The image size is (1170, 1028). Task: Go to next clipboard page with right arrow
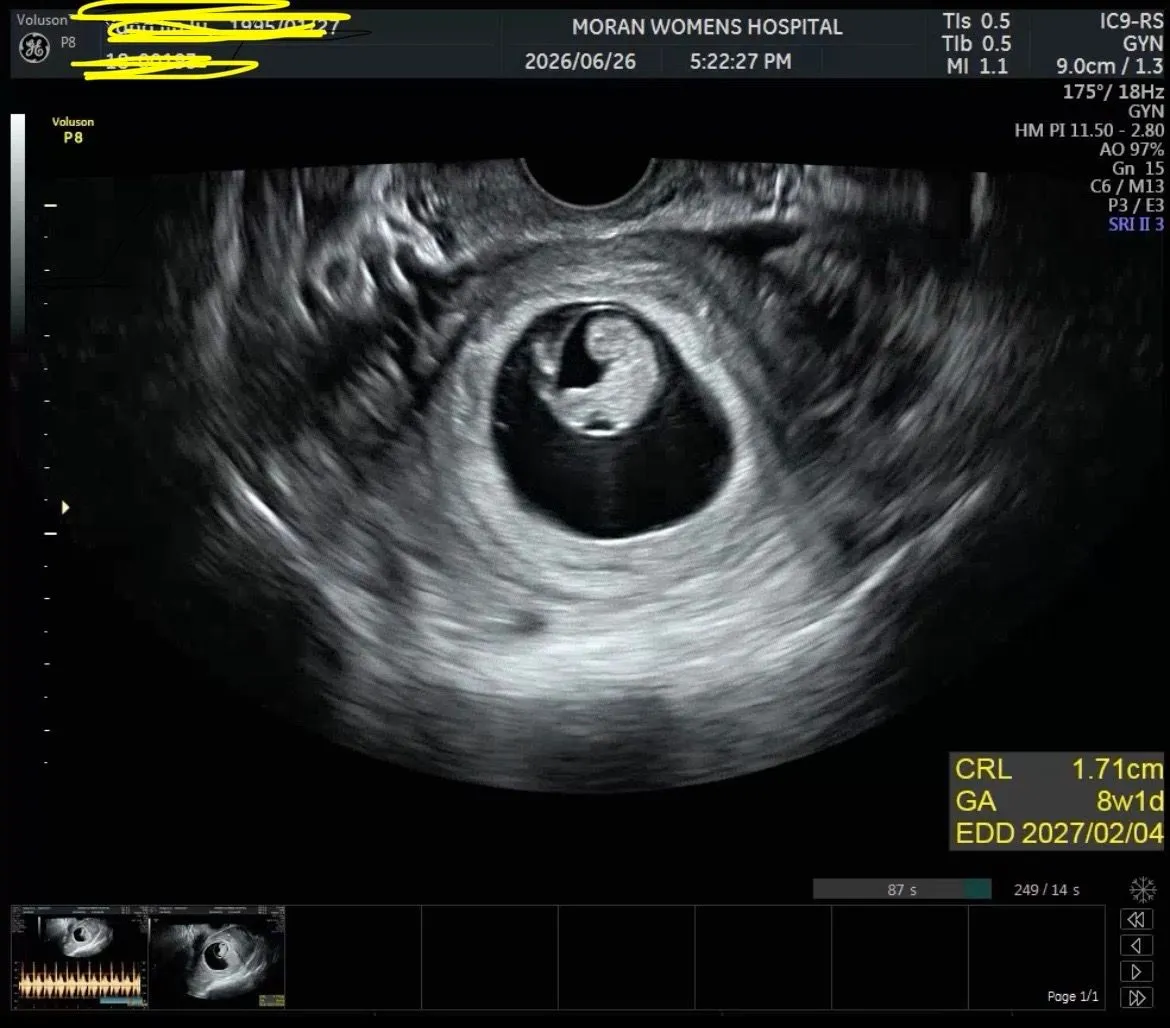1136,972
